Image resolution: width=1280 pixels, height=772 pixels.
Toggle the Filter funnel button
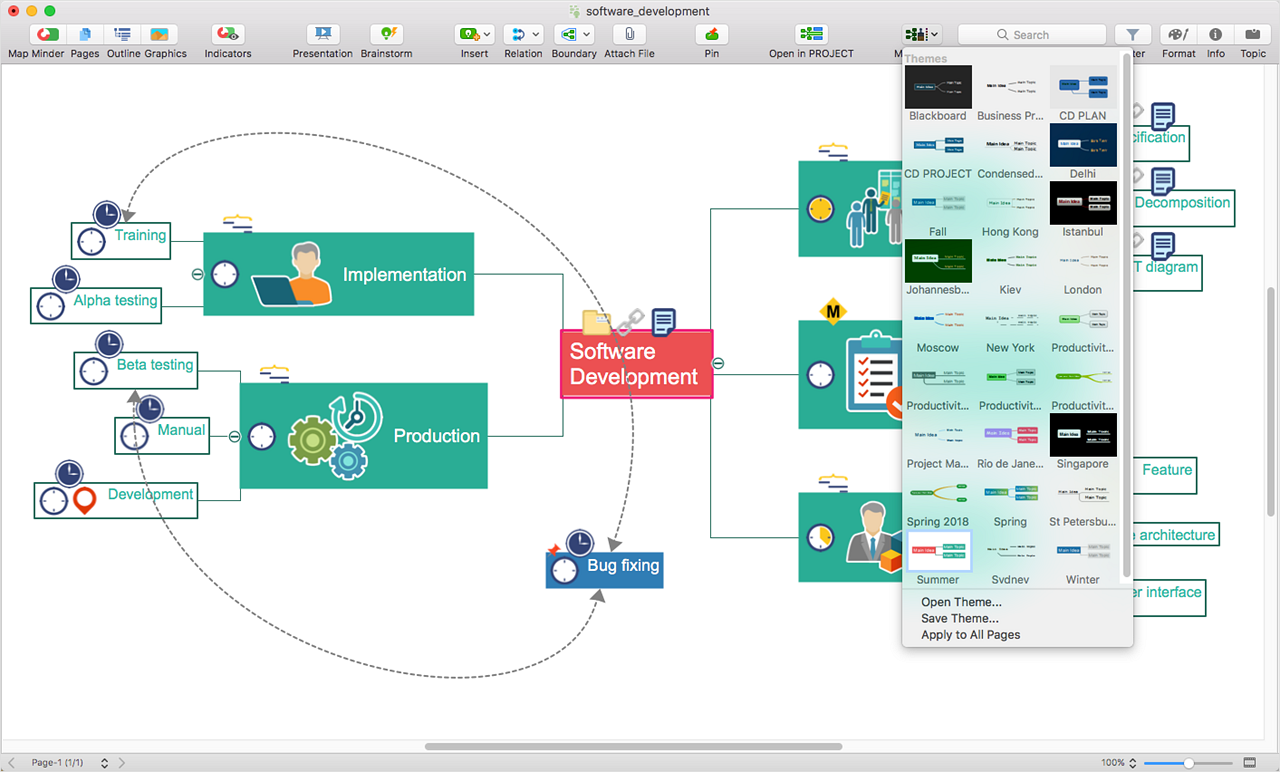click(1133, 35)
